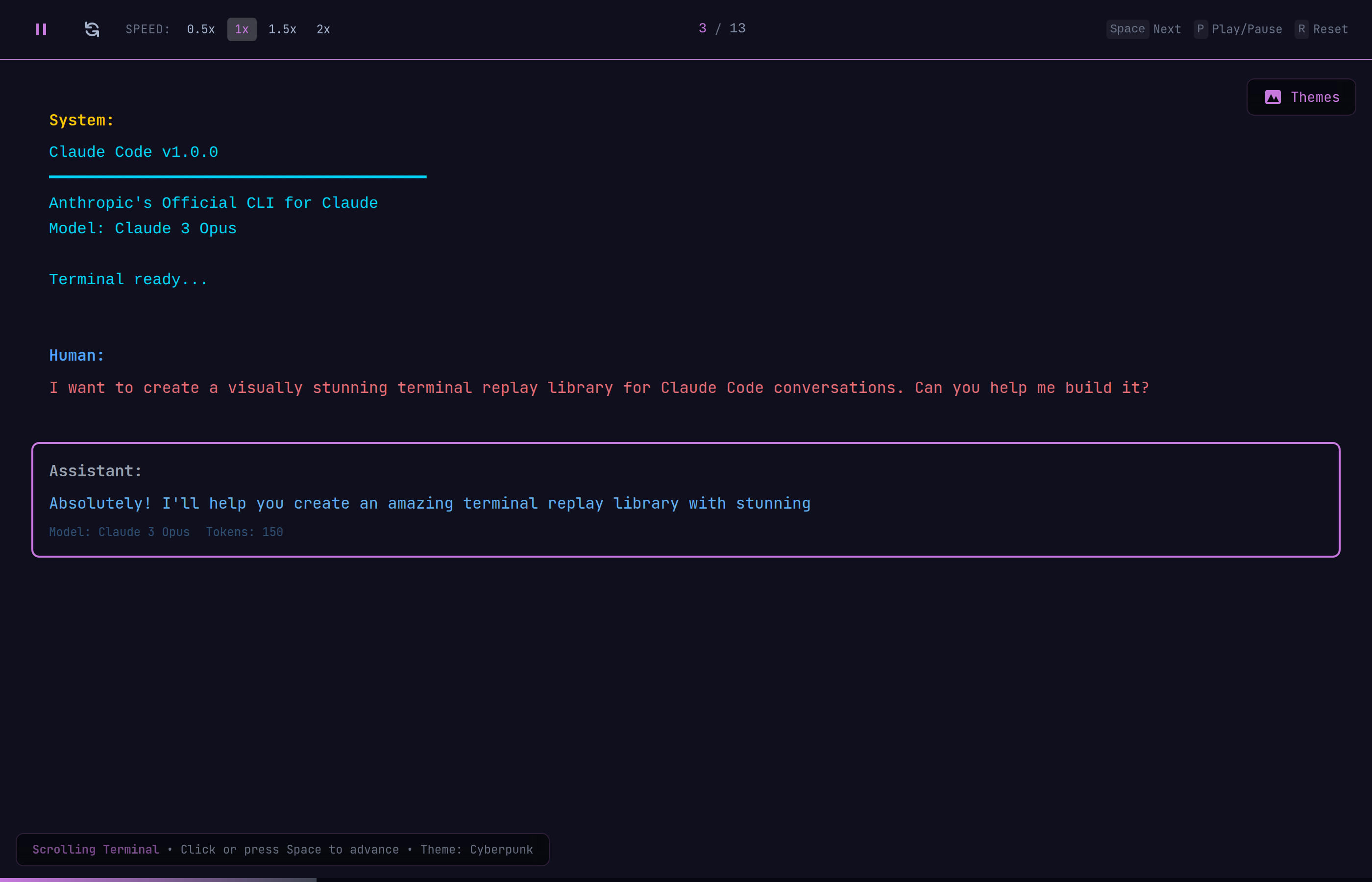Image resolution: width=1372 pixels, height=882 pixels.
Task: Switch speed to 2x
Action: (x=323, y=29)
